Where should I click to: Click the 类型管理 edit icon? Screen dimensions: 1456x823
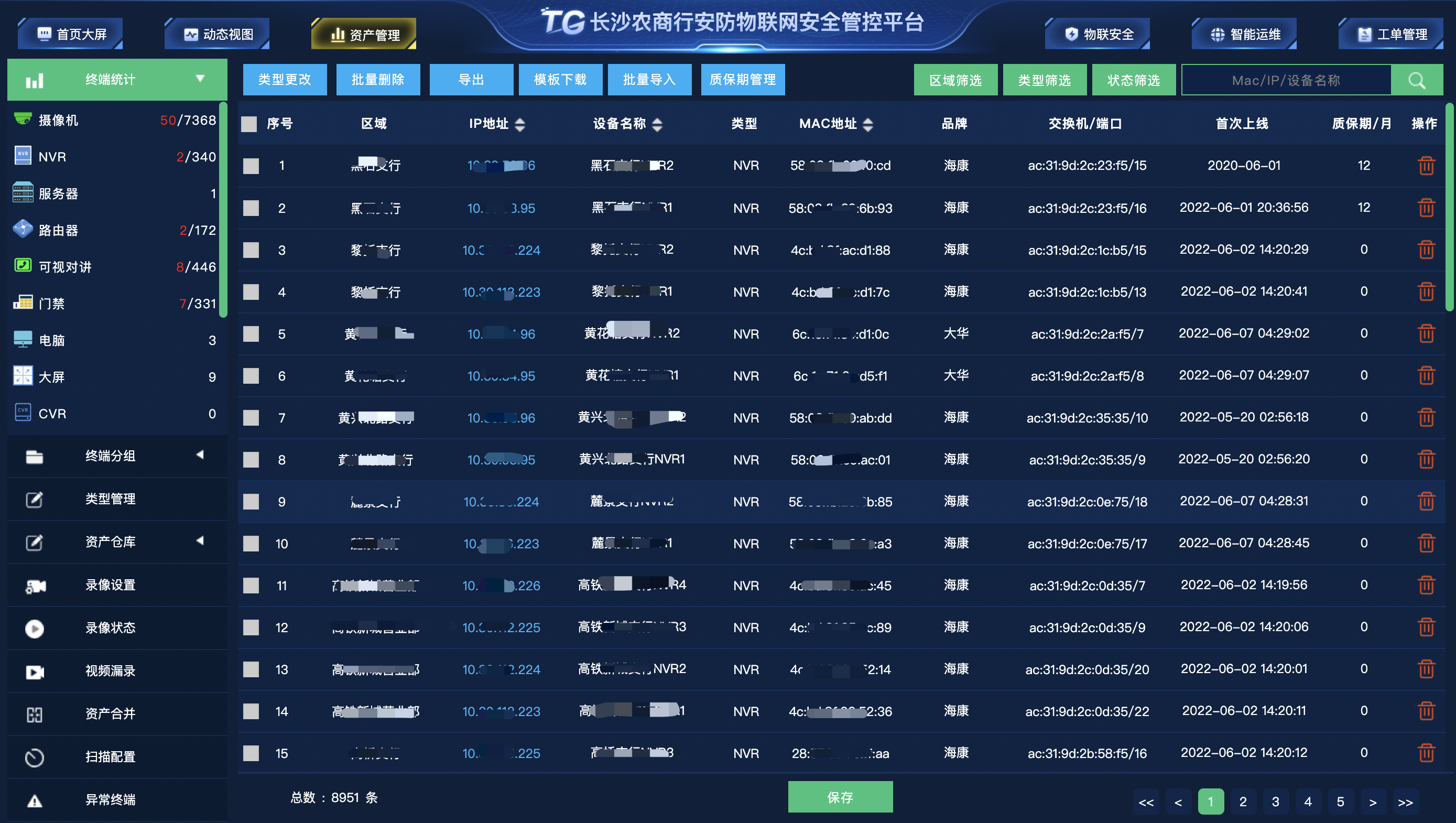[35, 499]
